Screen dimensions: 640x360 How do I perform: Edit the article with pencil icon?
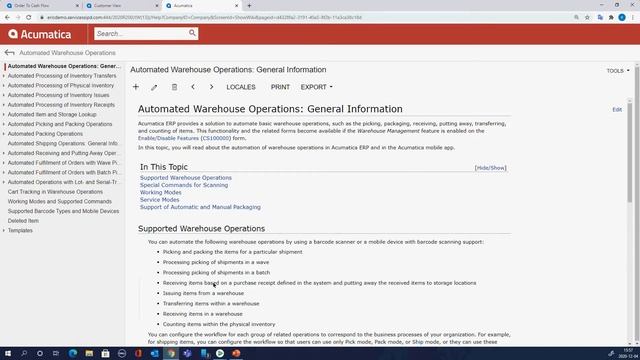tap(154, 87)
